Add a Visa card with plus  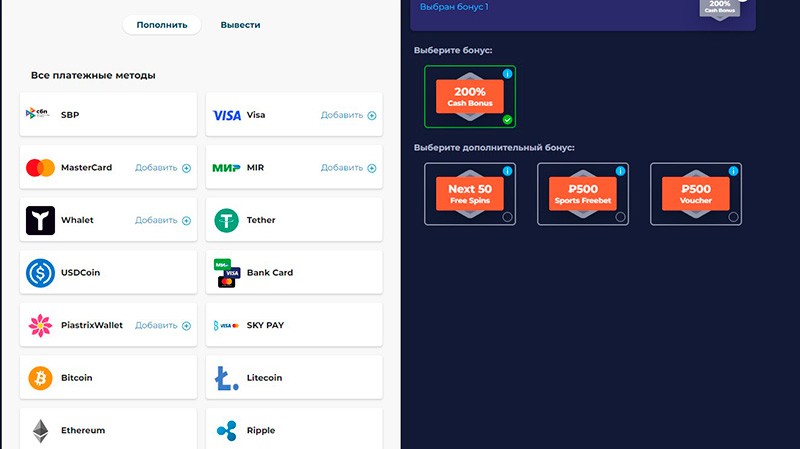tap(372, 115)
